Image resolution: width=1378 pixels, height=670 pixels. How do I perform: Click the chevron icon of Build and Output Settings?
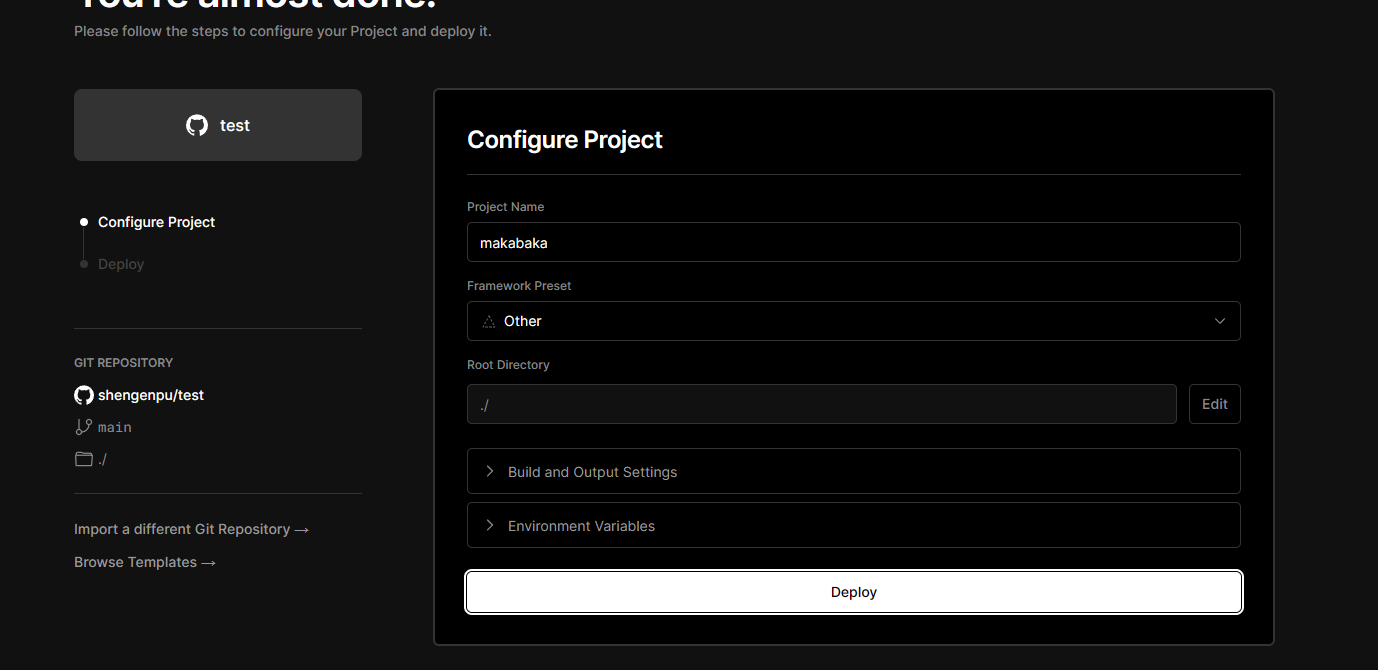coord(489,471)
